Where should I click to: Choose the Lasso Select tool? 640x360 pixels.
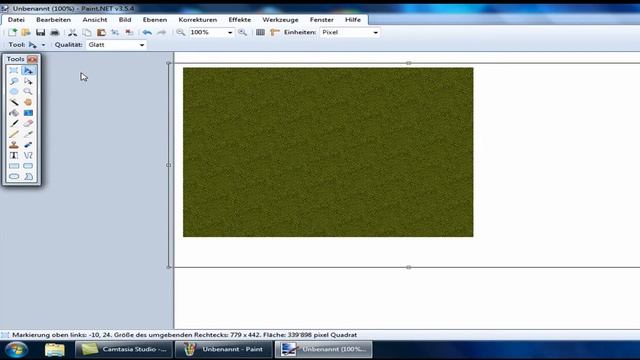coord(14,81)
